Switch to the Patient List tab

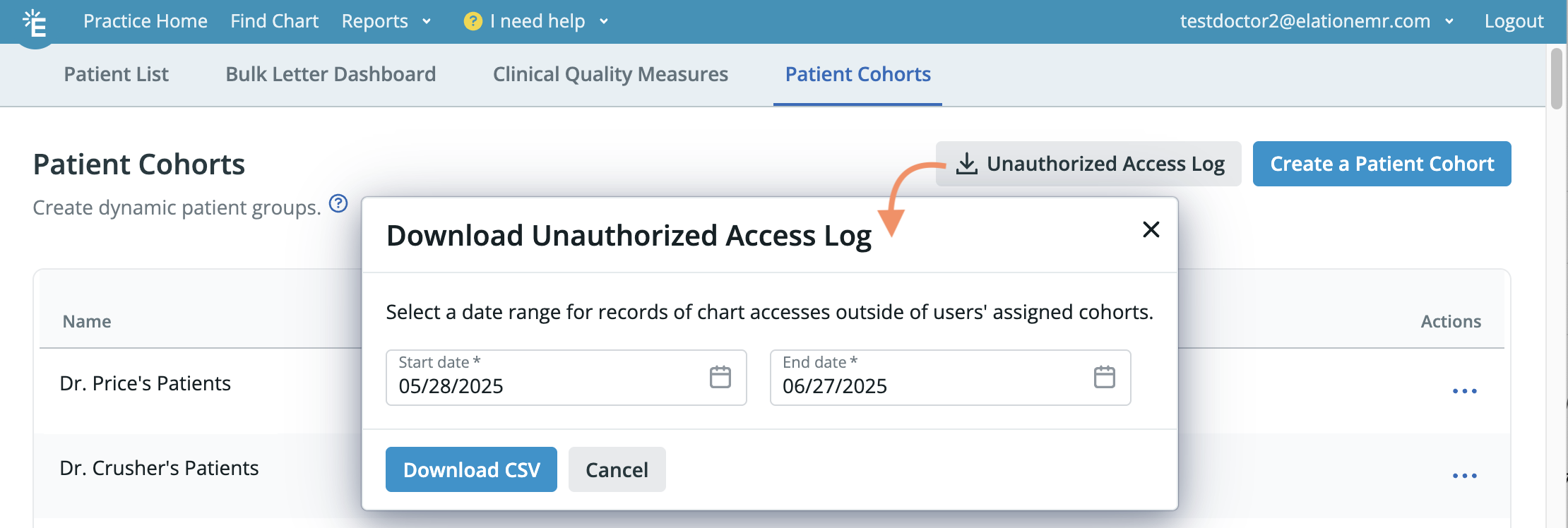click(x=117, y=74)
